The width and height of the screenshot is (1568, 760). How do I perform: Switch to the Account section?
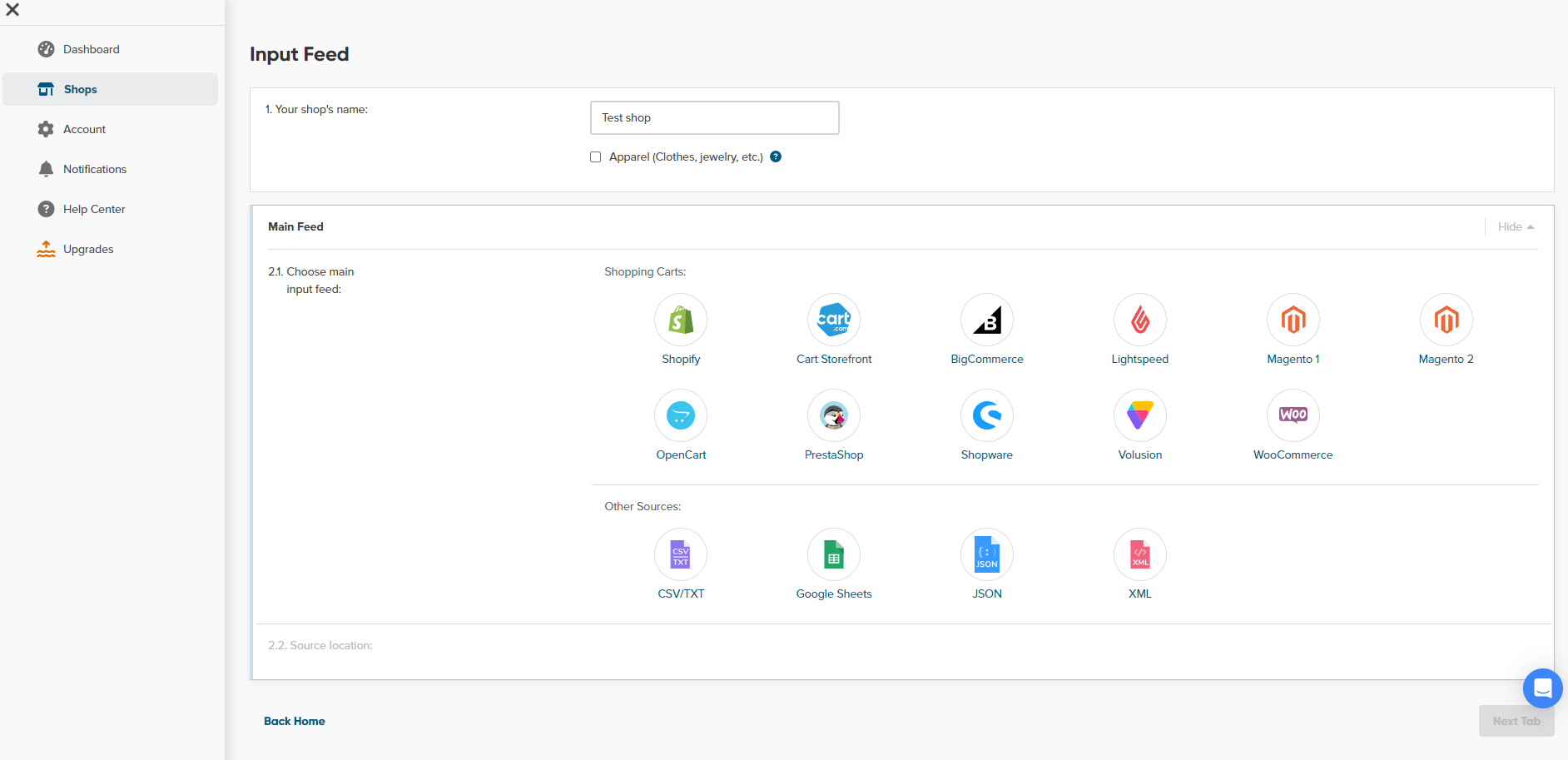click(x=84, y=129)
